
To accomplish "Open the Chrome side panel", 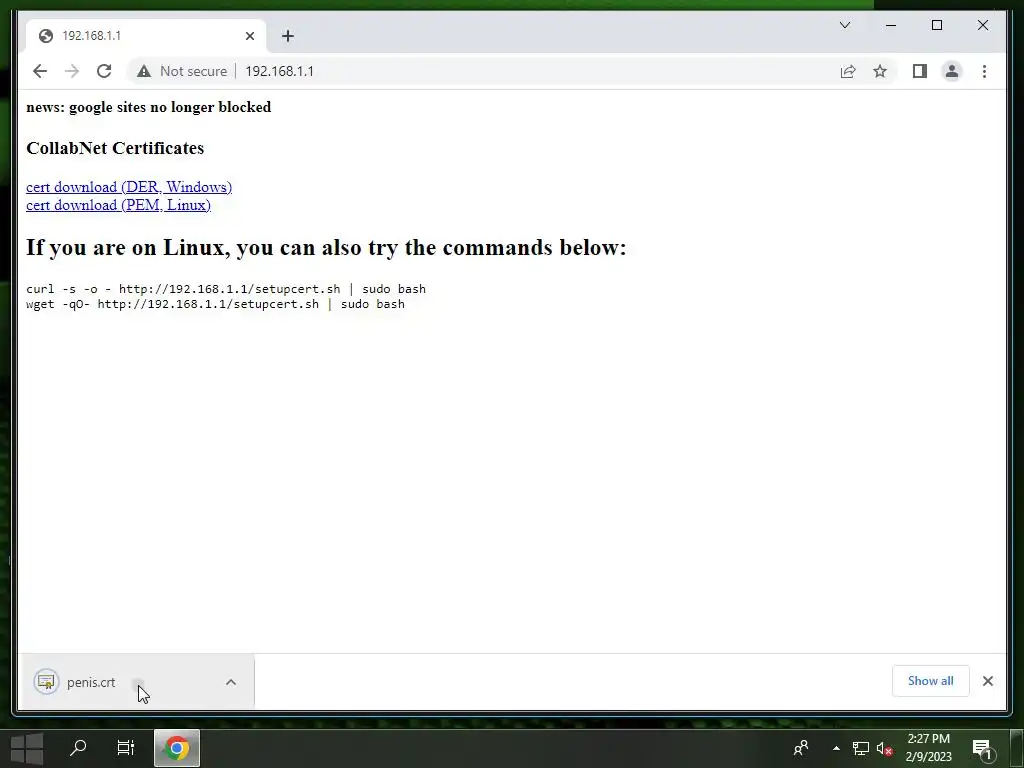I will pos(920,71).
